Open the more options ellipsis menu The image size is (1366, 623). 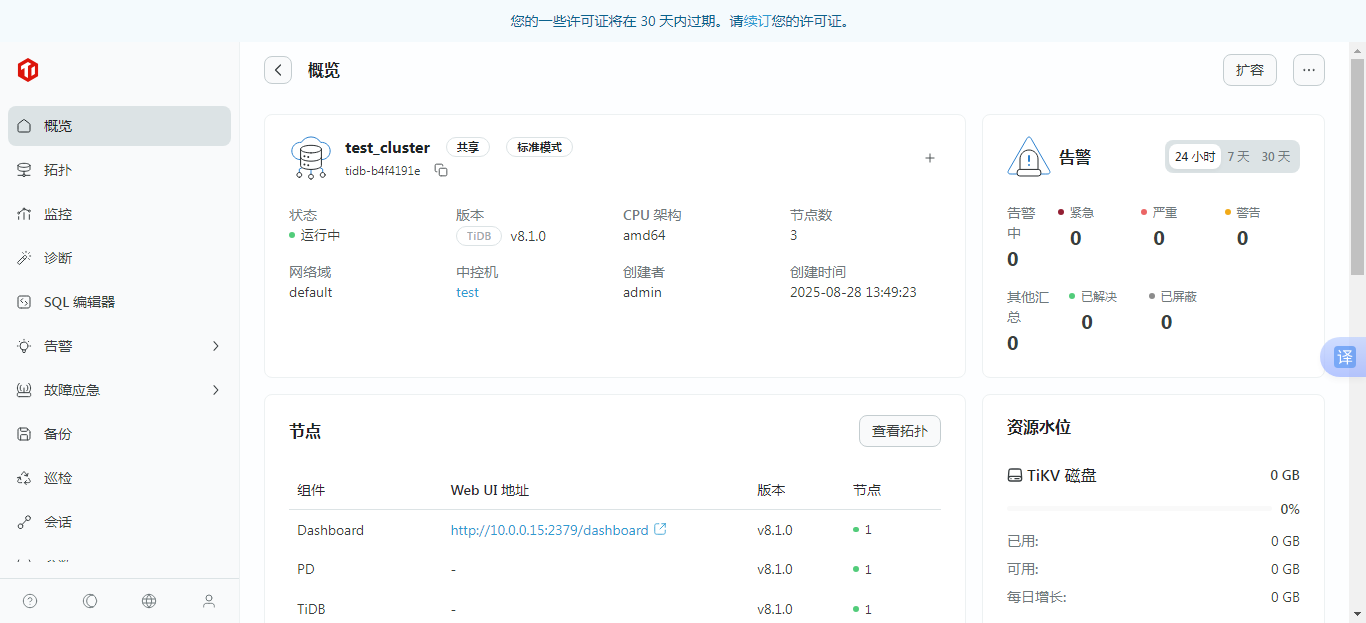(x=1308, y=70)
